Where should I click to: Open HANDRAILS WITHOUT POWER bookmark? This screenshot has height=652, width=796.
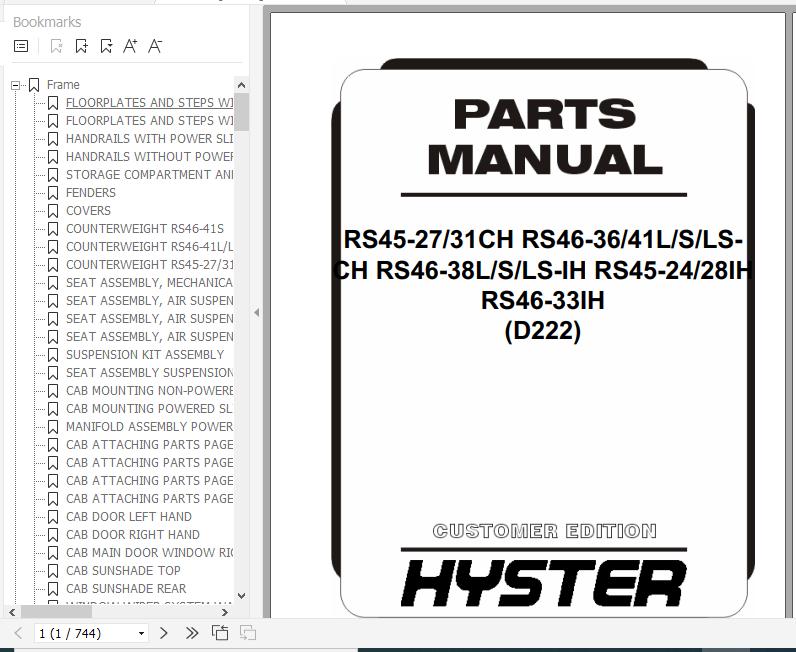(x=149, y=156)
